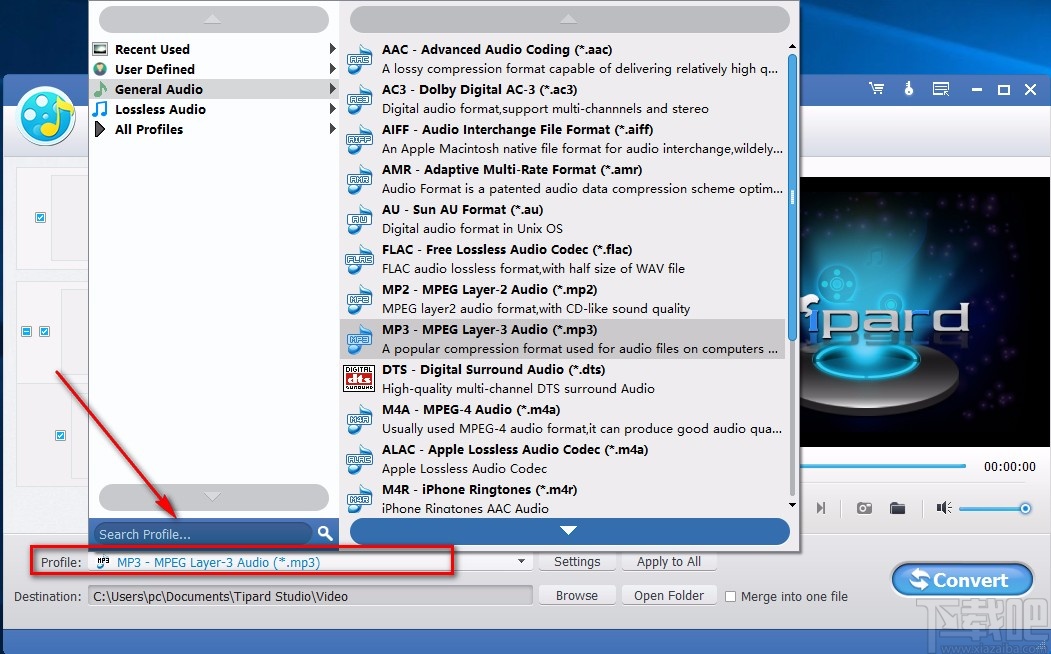Click the AU Sun format icon
The image size is (1051, 654).
[360, 219]
